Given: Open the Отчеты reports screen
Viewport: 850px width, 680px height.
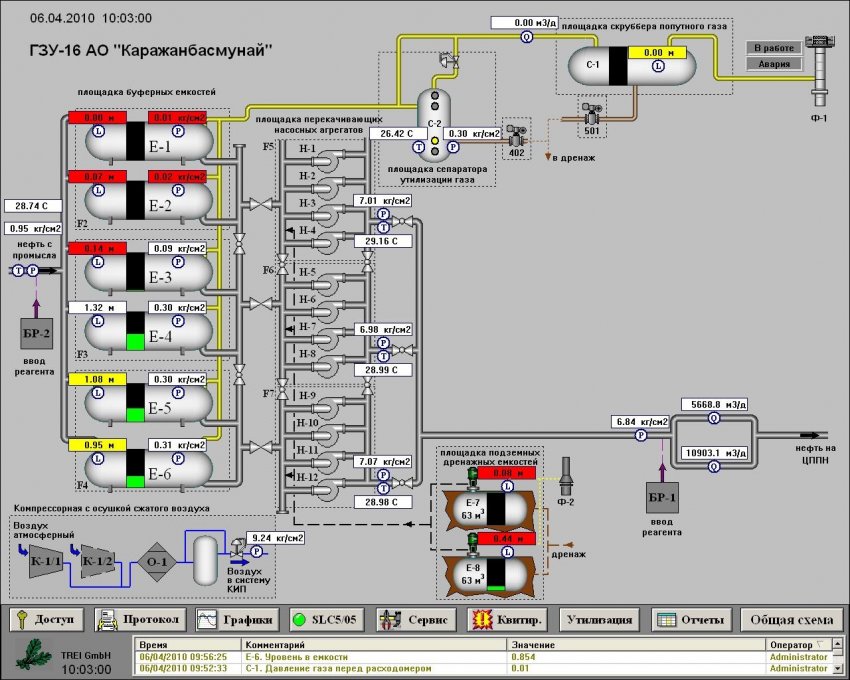Looking at the screenshot, I should click(690, 619).
